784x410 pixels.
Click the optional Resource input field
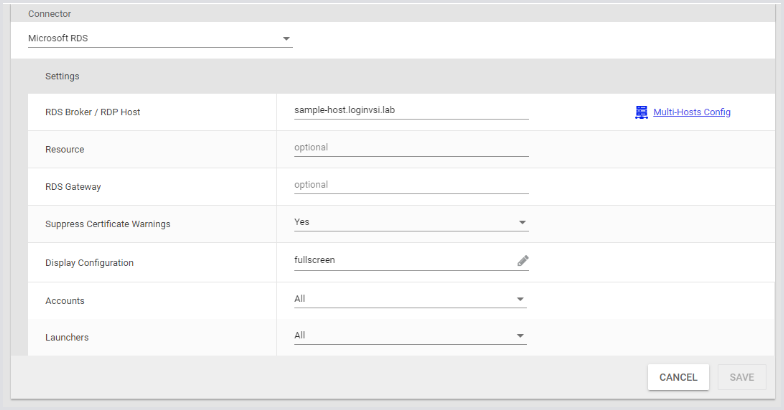coord(410,147)
